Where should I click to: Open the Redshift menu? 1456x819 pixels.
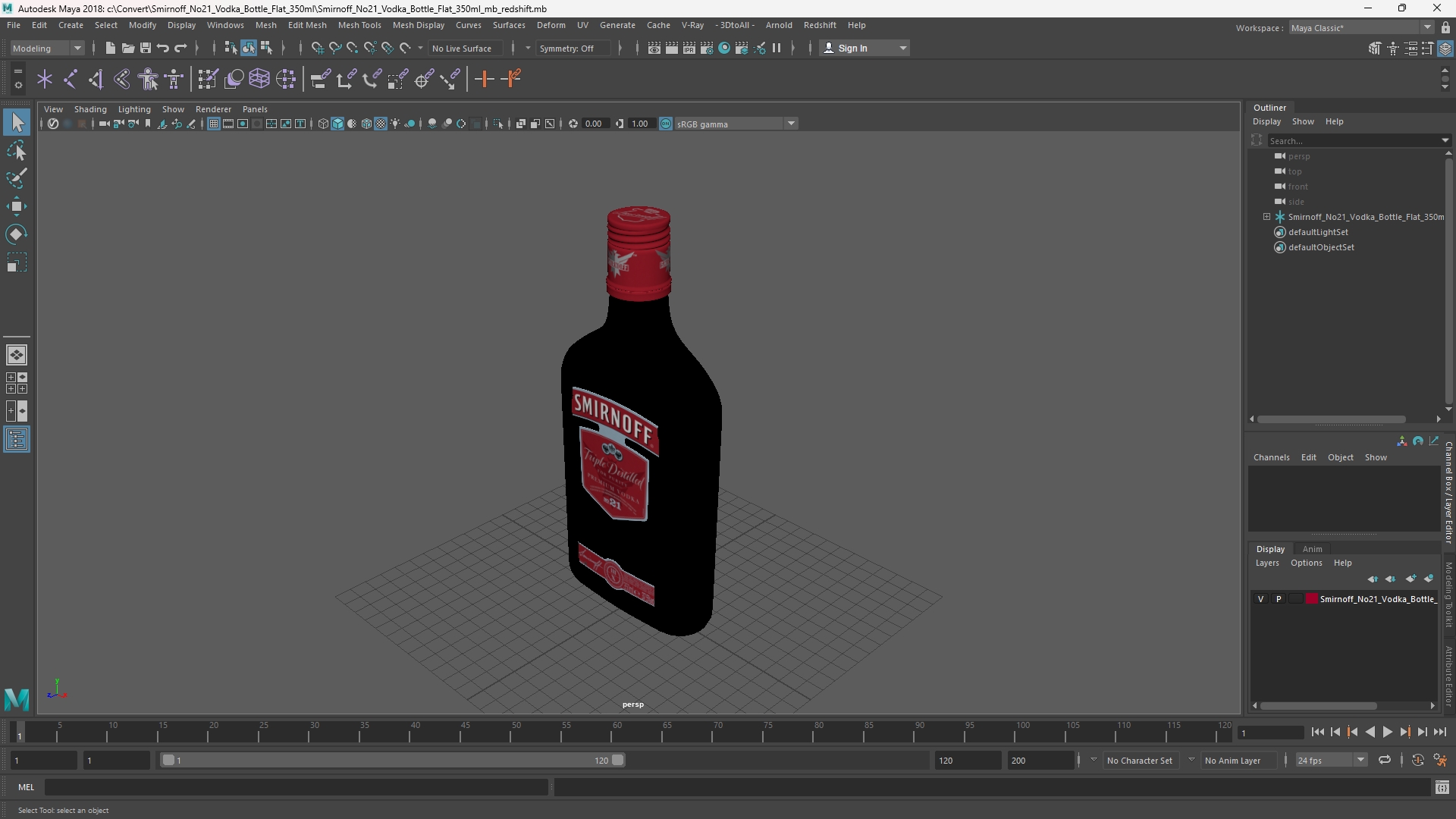(820, 25)
